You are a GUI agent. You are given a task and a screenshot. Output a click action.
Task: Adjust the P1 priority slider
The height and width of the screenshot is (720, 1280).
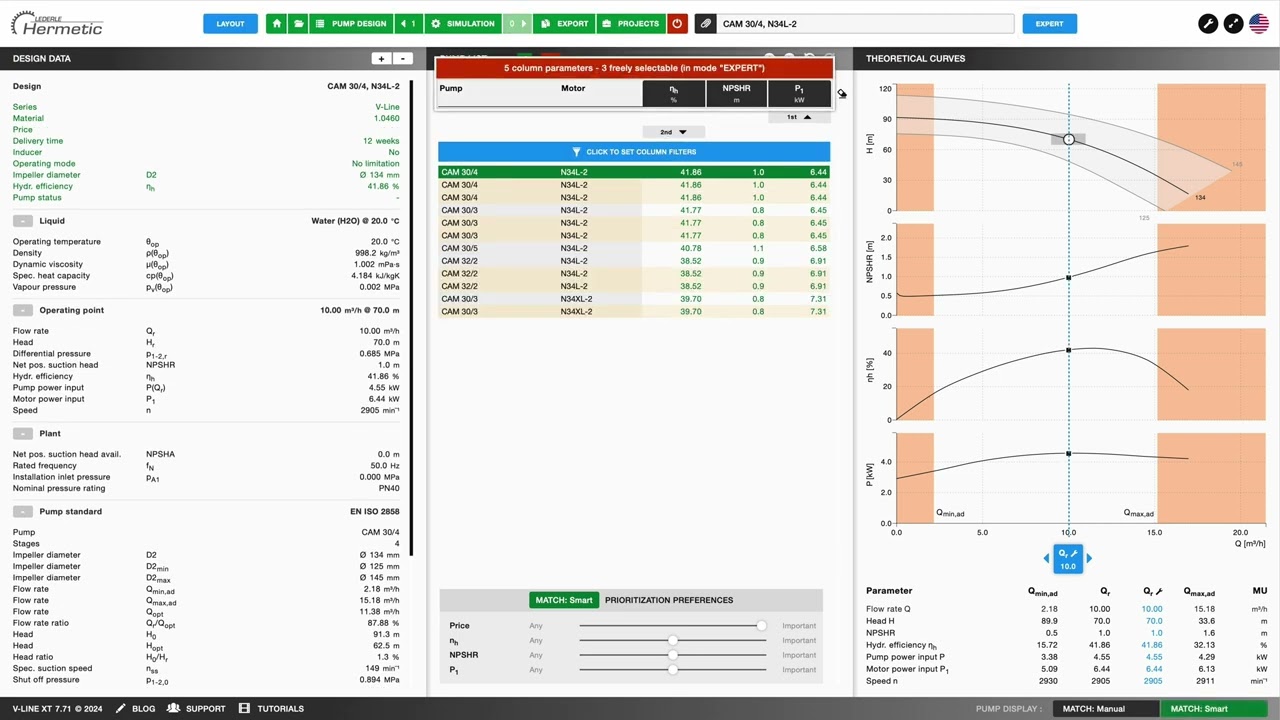(673, 670)
